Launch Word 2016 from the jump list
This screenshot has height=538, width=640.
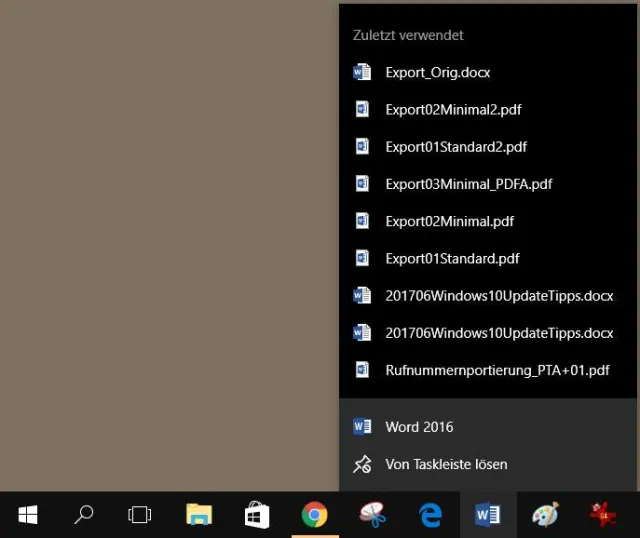tap(419, 427)
